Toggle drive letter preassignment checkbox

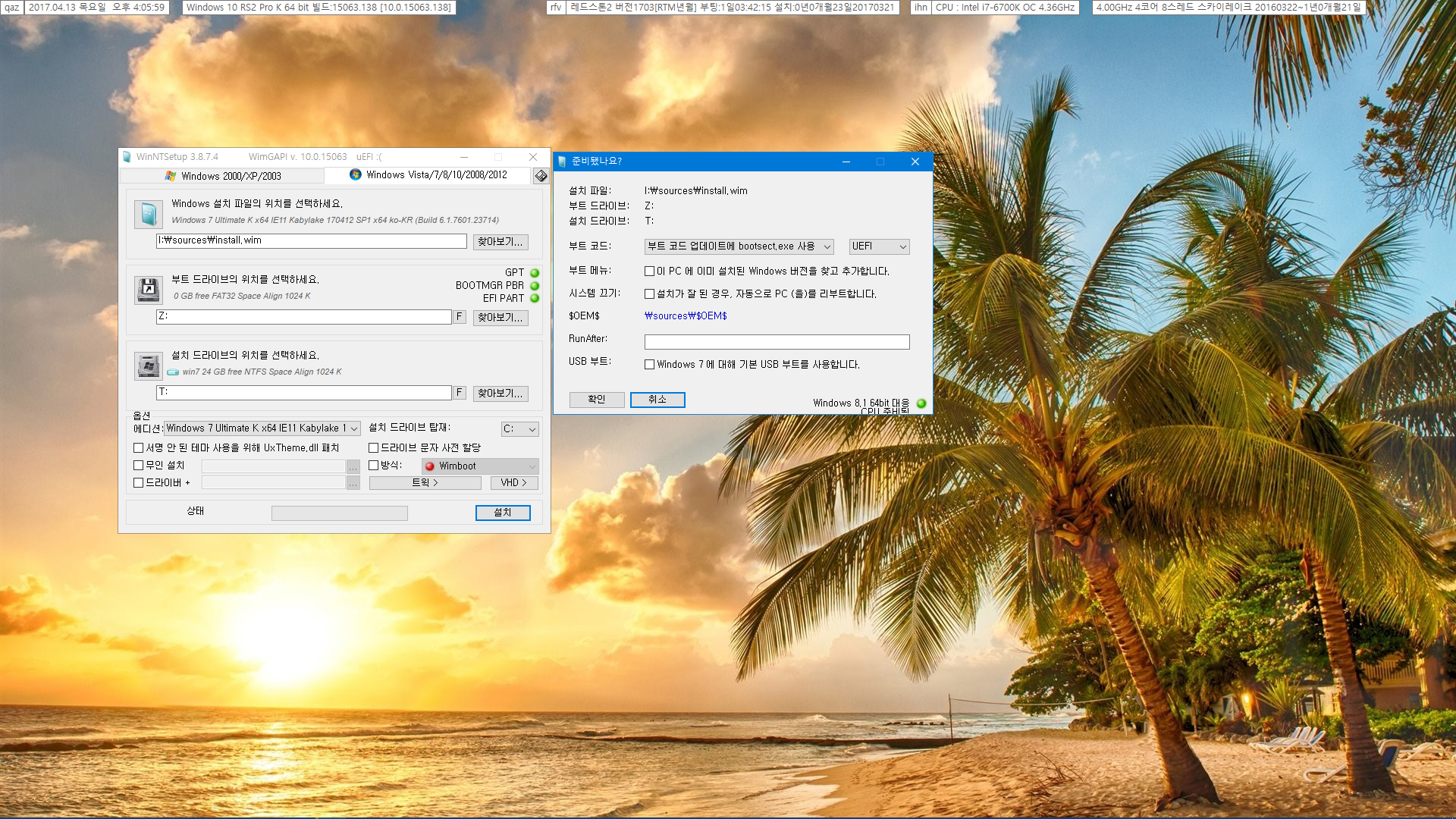(373, 448)
